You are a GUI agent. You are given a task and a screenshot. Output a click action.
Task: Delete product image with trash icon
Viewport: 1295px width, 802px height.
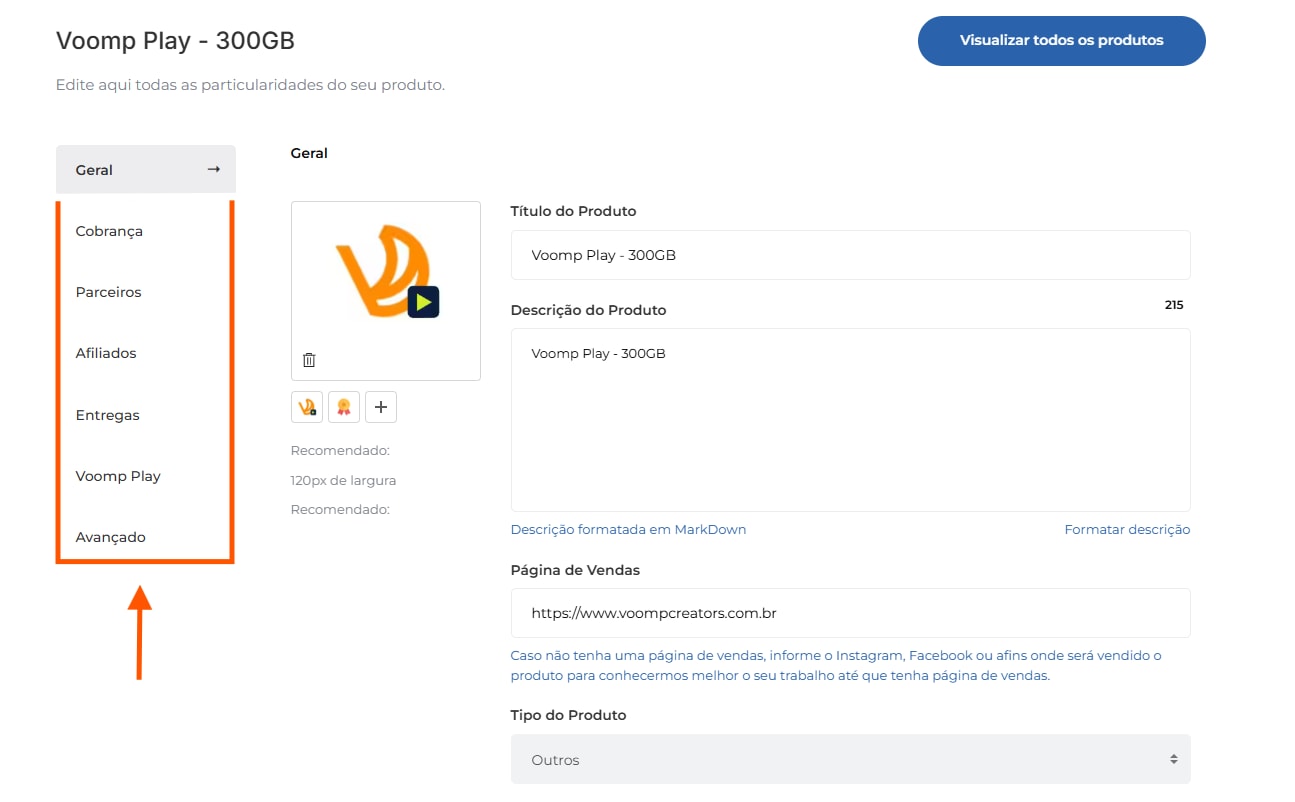click(309, 360)
